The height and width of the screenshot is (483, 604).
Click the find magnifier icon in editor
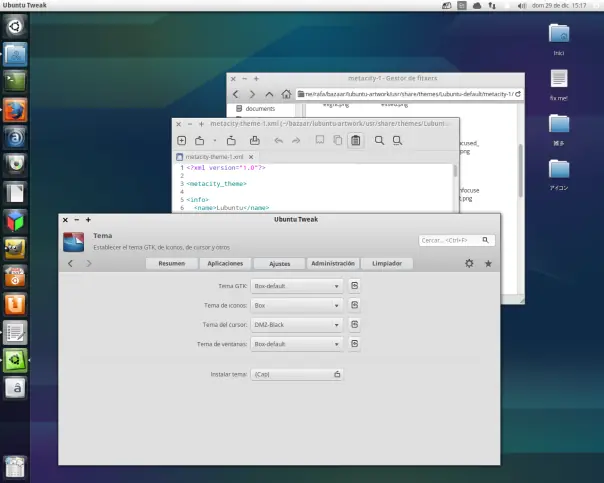[379, 141]
